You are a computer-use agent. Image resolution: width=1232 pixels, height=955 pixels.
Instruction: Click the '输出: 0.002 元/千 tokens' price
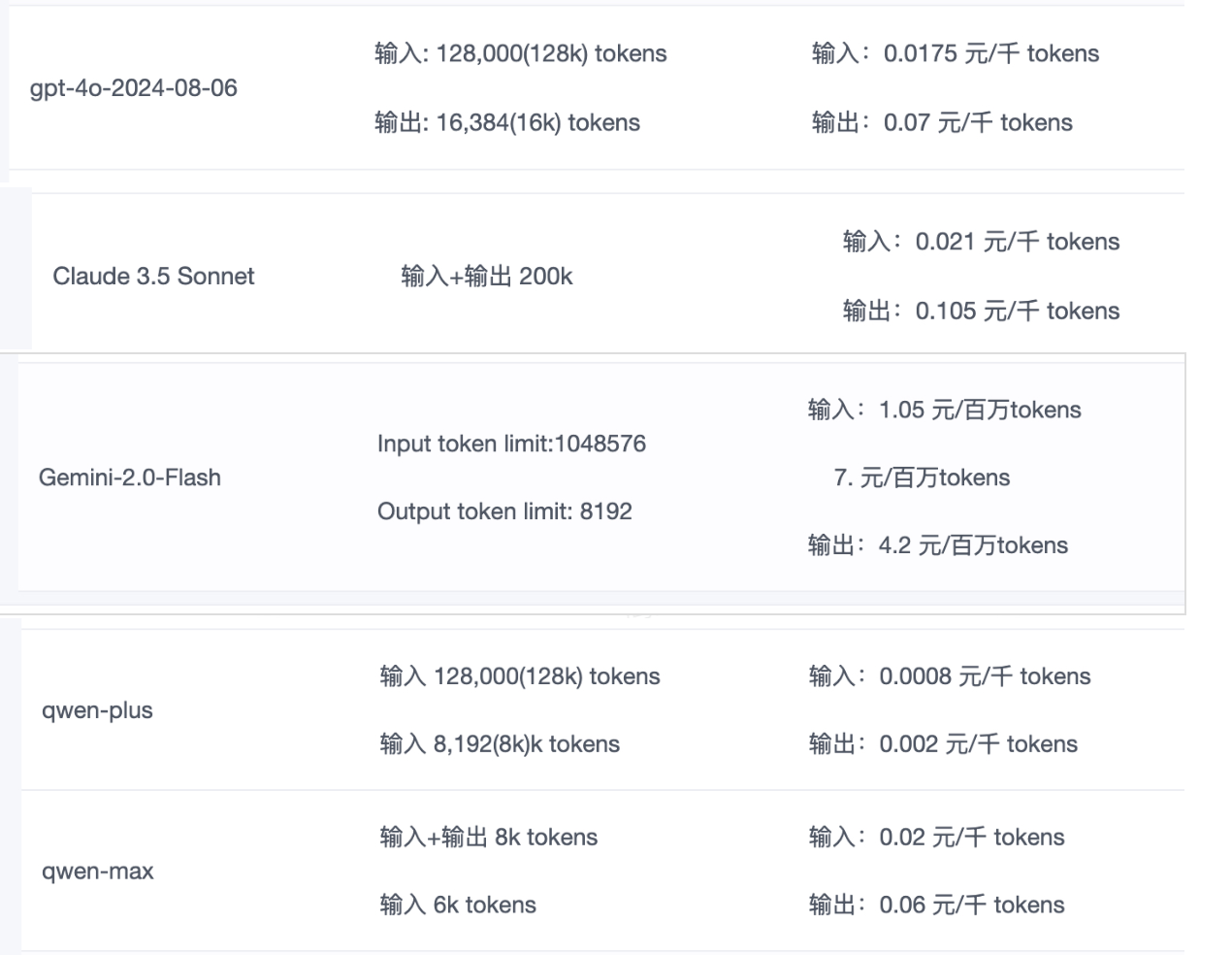tap(943, 744)
